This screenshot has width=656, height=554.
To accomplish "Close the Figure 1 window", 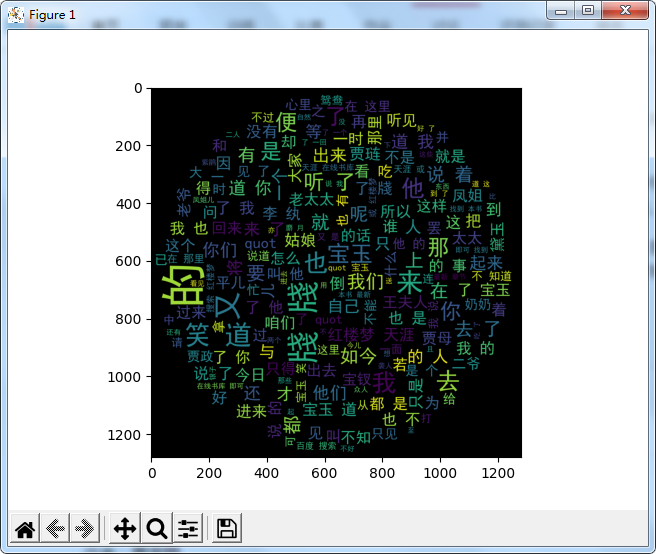I will click(625, 10).
